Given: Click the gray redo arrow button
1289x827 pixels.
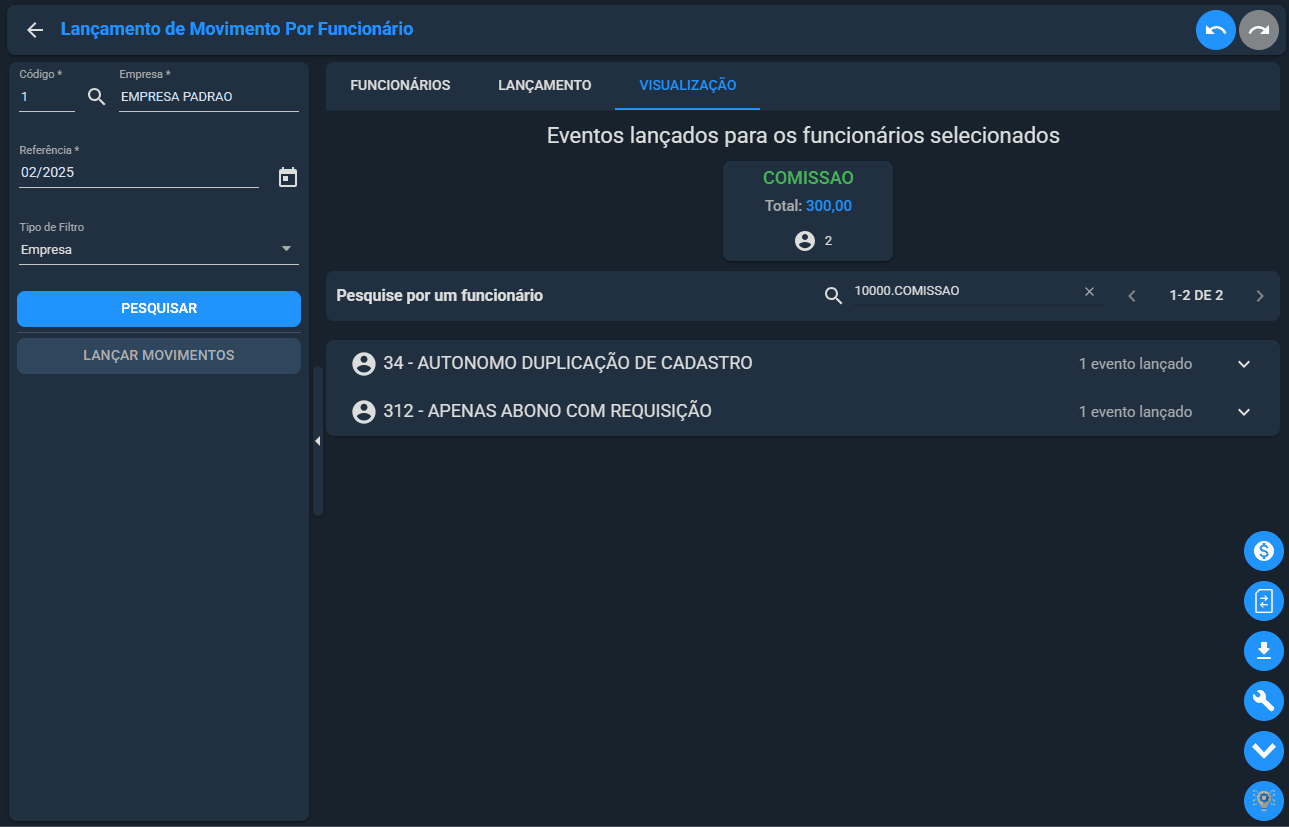Looking at the screenshot, I should (x=1259, y=30).
